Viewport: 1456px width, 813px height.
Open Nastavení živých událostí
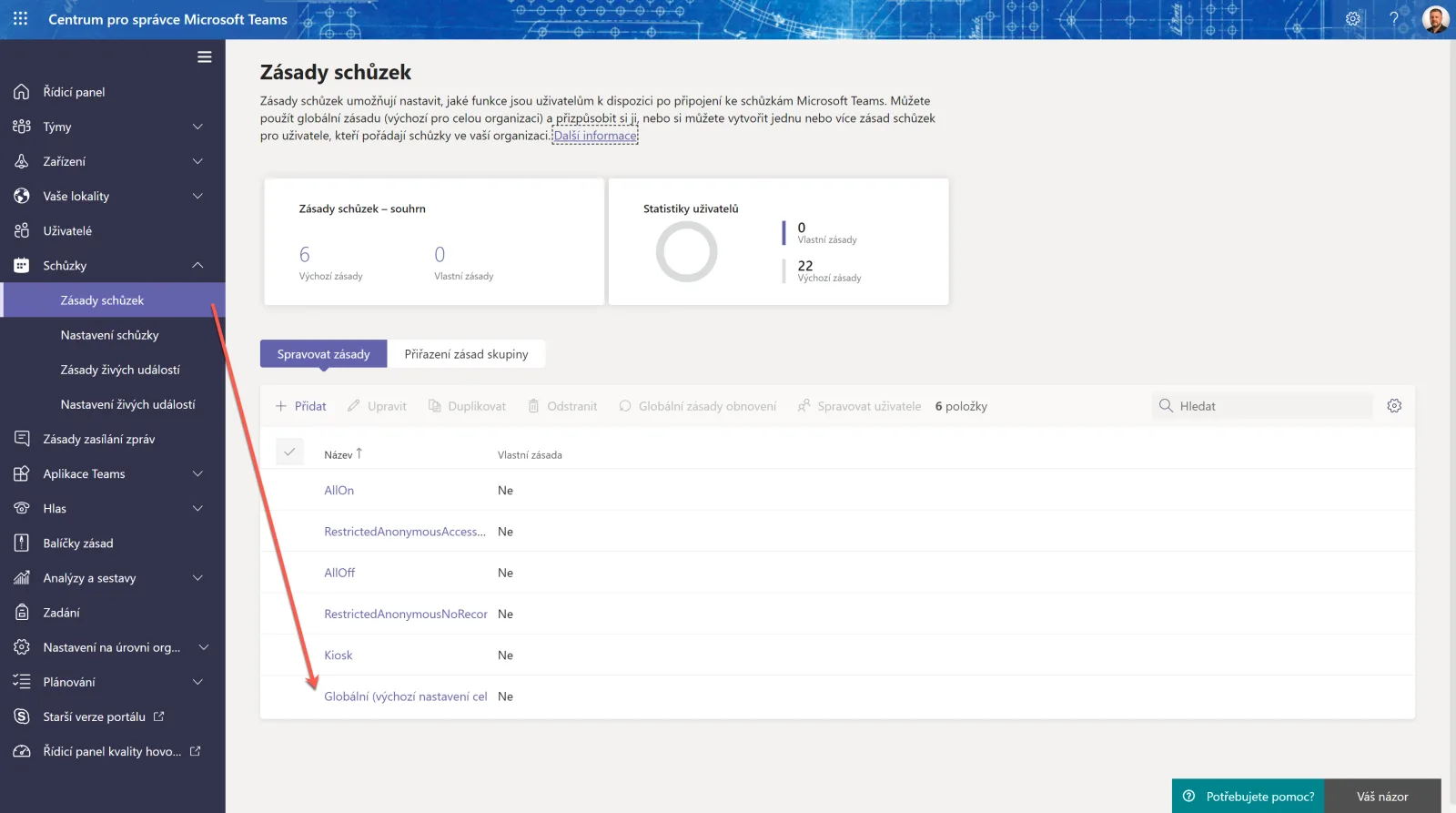113,404
